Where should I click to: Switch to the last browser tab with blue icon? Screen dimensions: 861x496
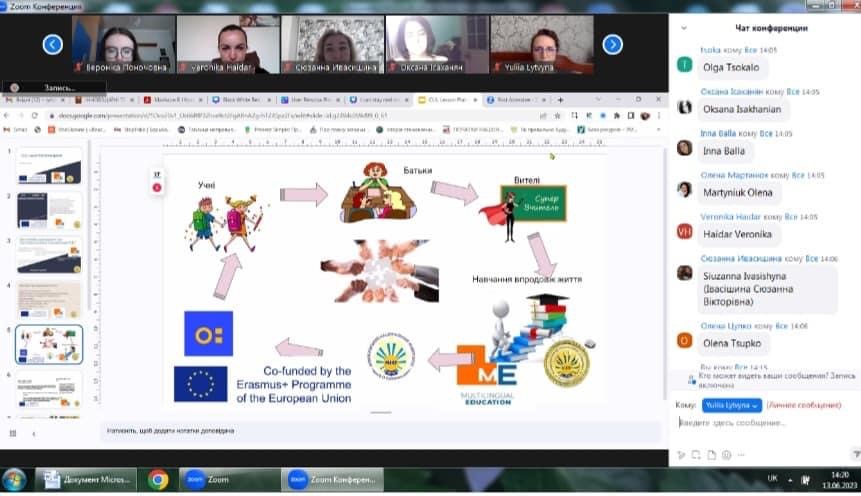click(x=517, y=100)
